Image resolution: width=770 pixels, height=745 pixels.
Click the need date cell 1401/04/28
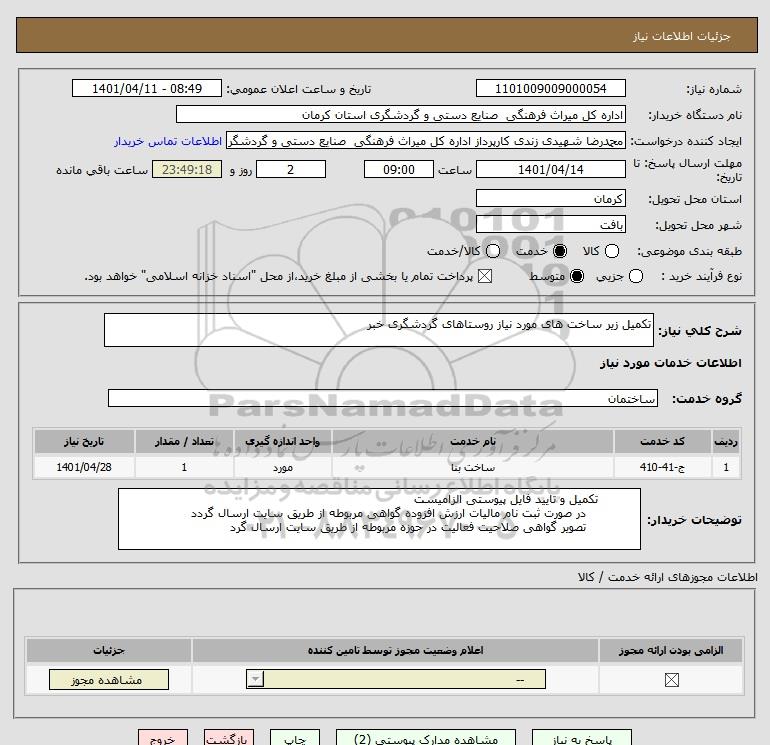[84, 467]
